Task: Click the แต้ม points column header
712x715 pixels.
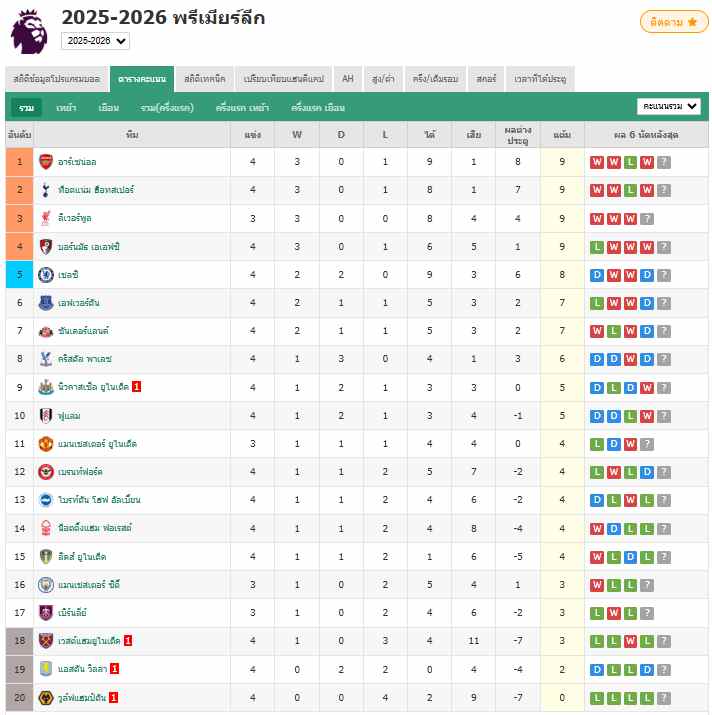Action: [562, 135]
